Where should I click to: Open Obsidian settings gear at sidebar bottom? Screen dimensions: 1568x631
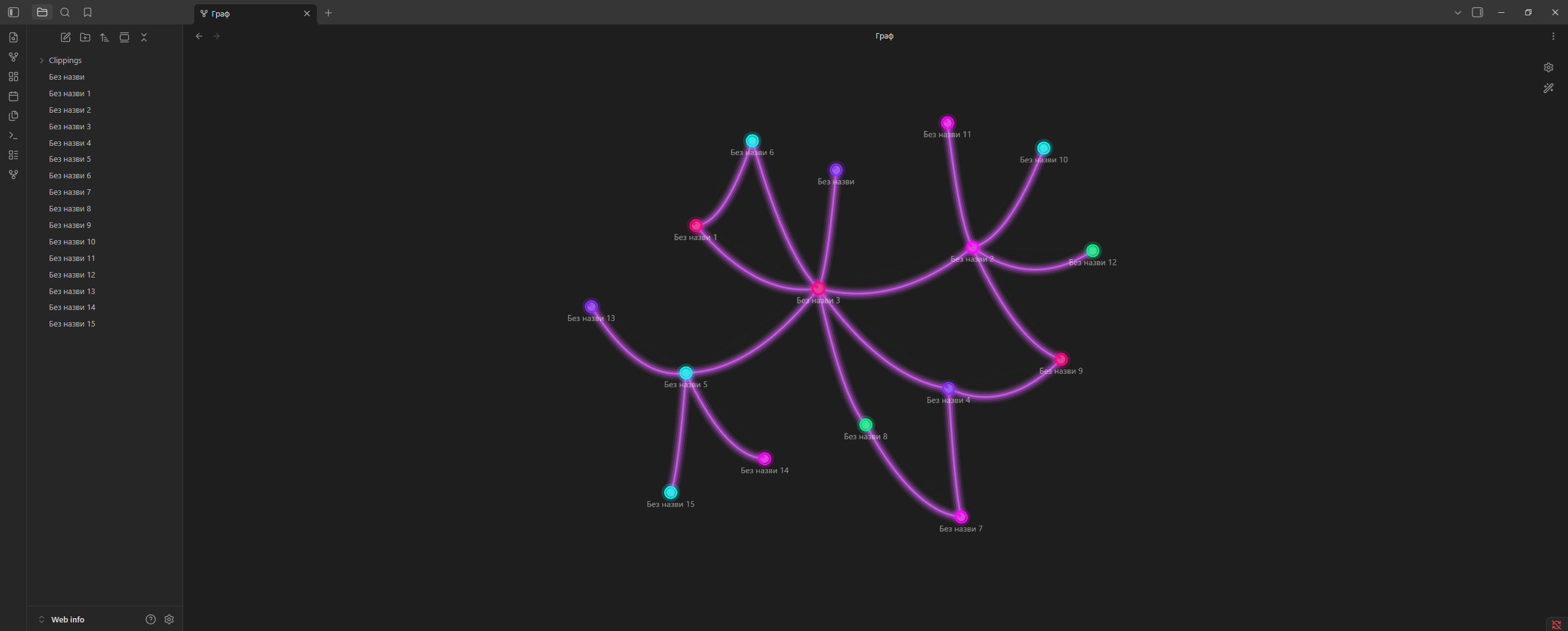click(x=169, y=619)
